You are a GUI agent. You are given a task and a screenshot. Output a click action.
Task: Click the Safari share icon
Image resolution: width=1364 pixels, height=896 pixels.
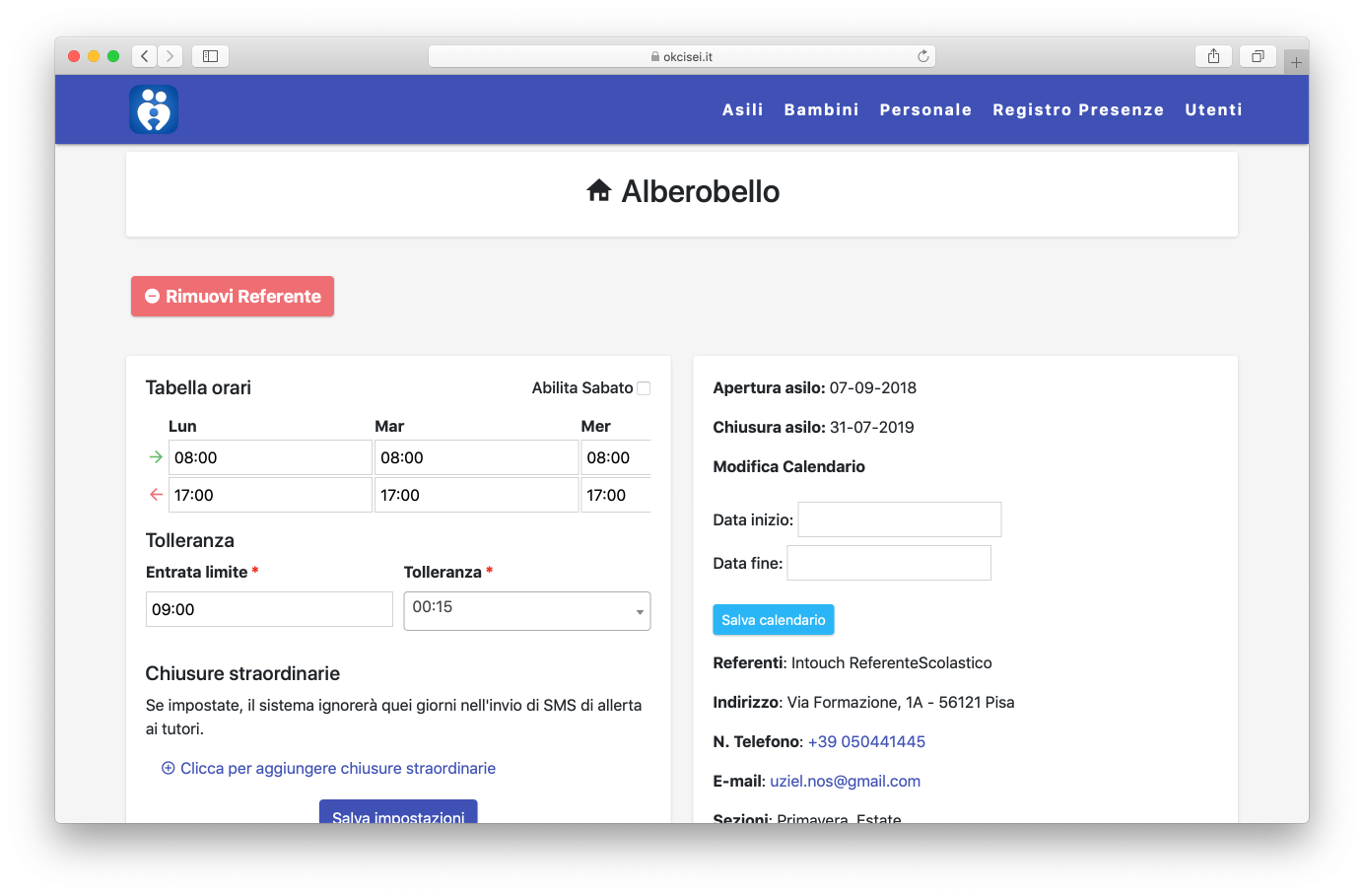click(x=1213, y=56)
